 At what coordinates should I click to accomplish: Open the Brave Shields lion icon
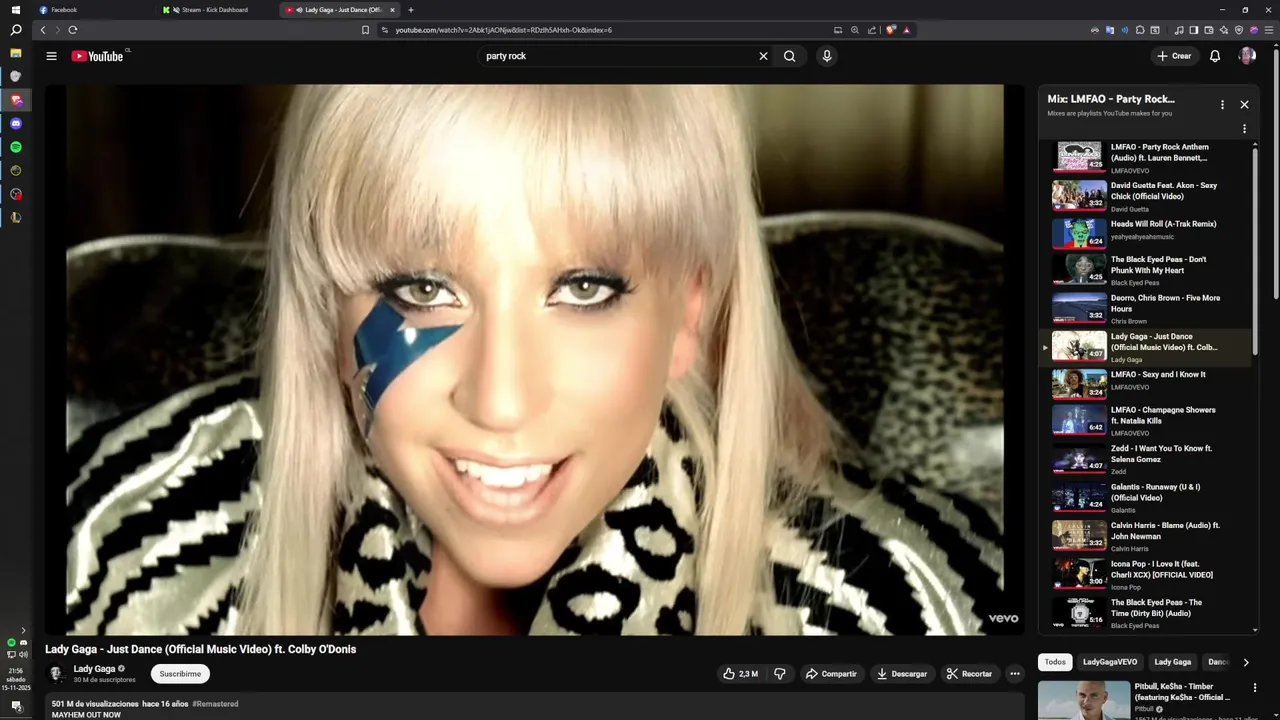[x=890, y=30]
